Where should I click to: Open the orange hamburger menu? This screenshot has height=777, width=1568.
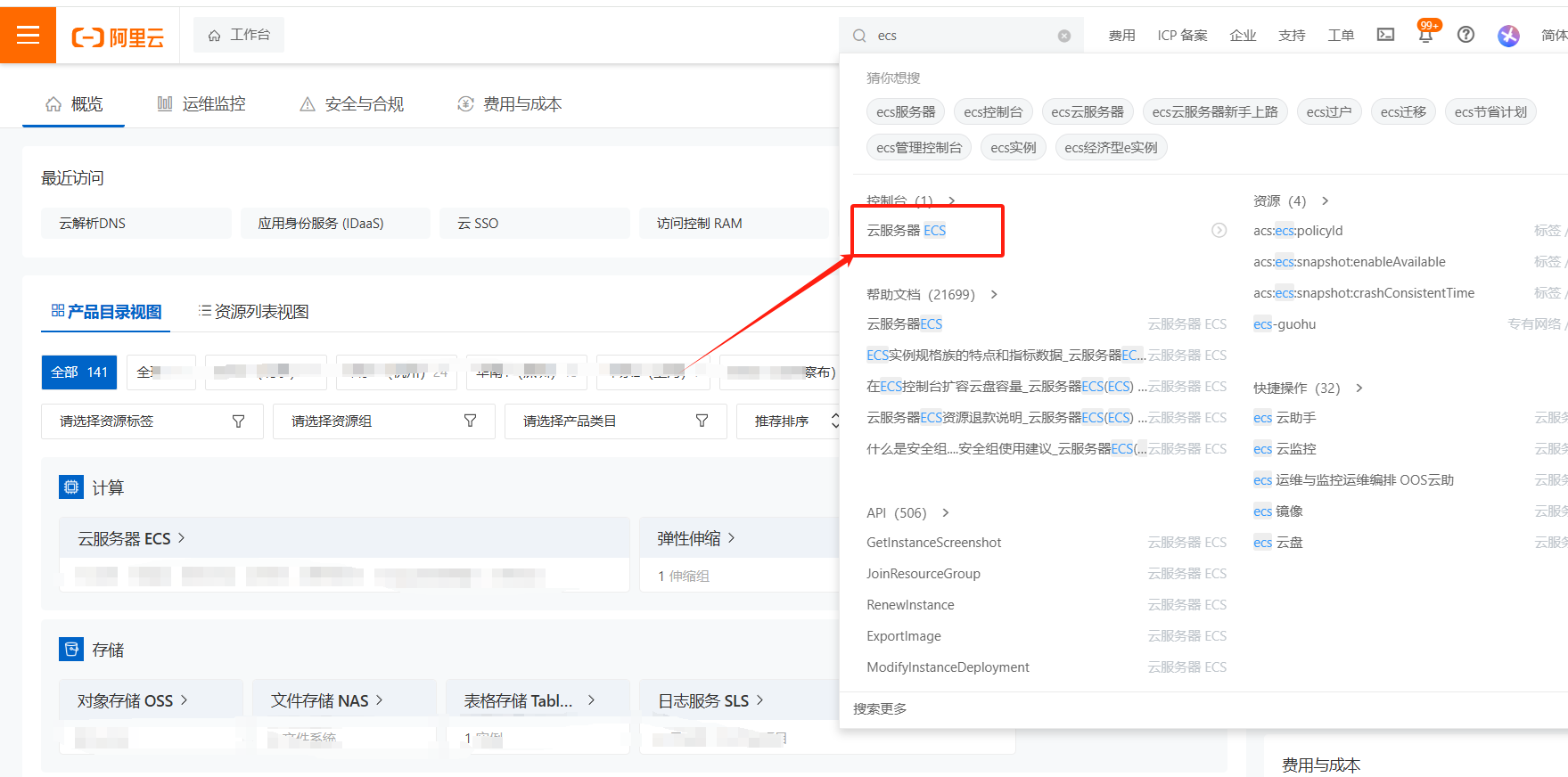point(28,35)
